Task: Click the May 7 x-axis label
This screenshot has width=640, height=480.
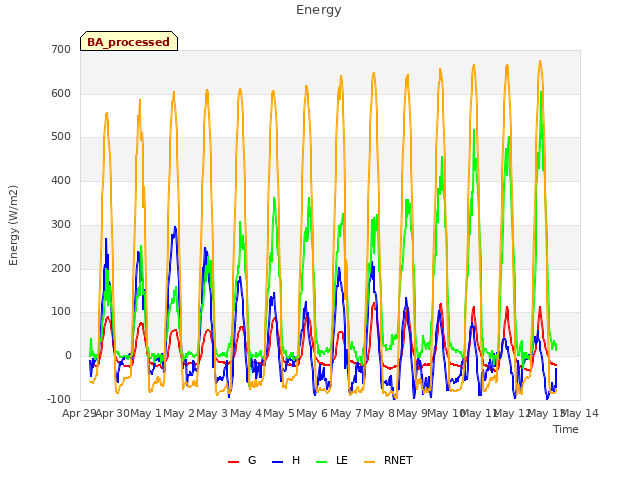Action: (x=346, y=413)
